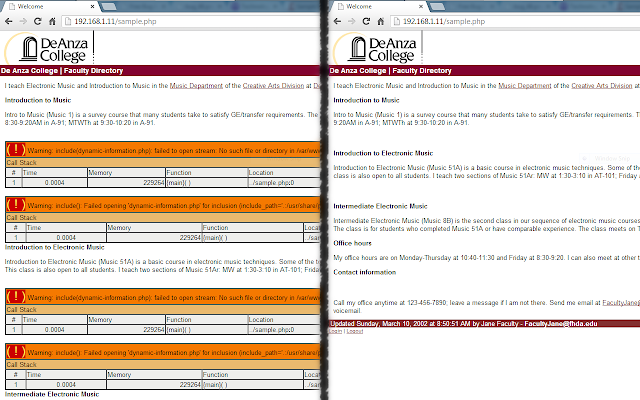Click bottom-most warning exclamation icon in left window
Viewport: 640px width, 400px height.
point(16,352)
